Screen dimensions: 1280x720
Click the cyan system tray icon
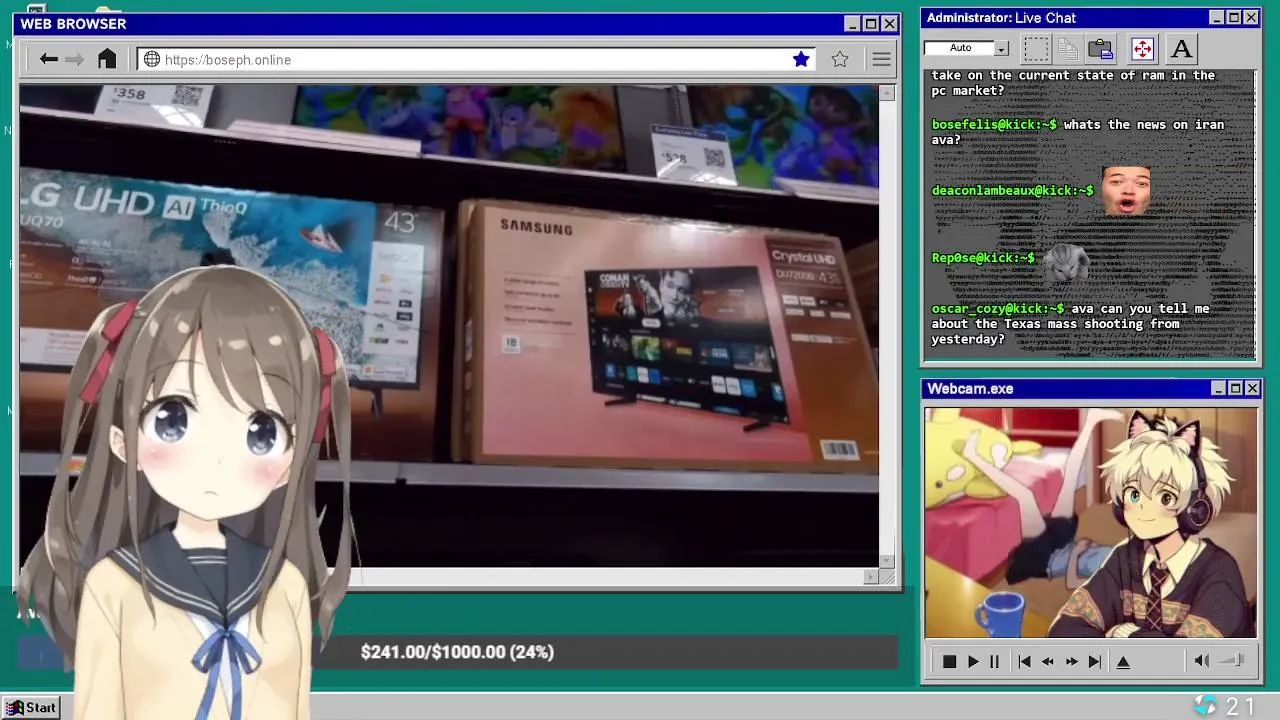1206,706
